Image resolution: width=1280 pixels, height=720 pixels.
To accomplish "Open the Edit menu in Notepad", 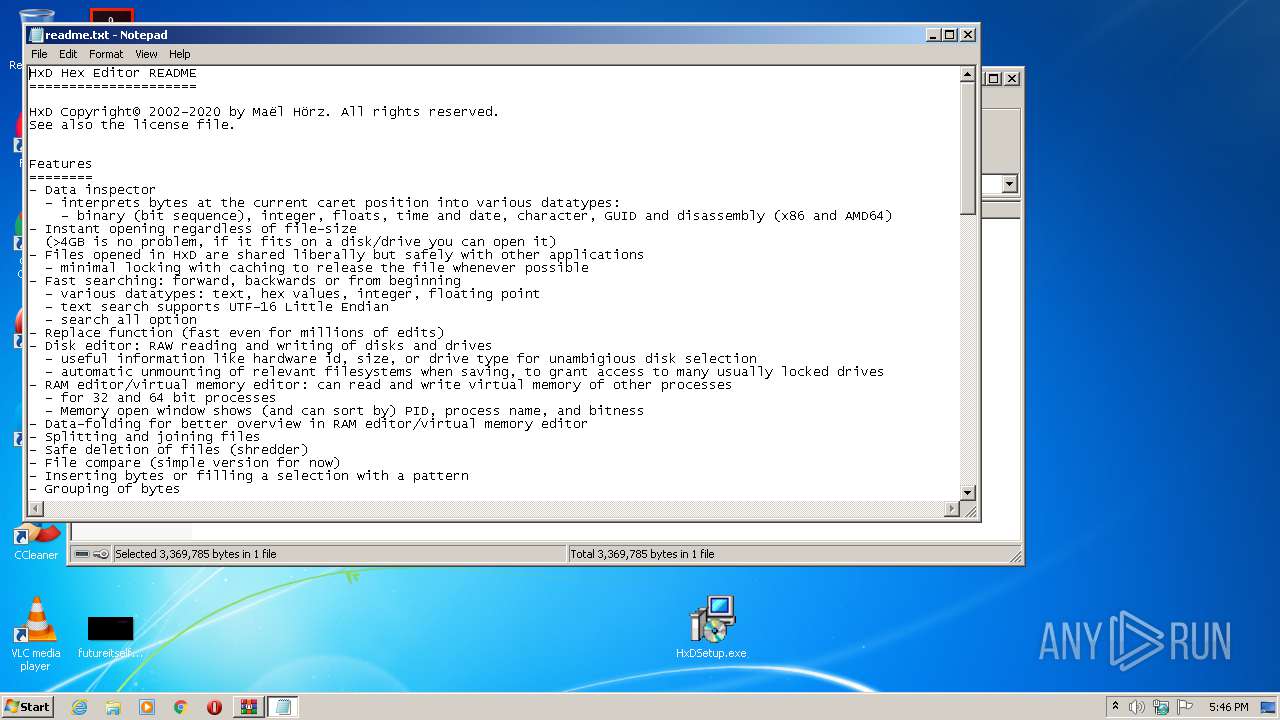I will tap(68, 54).
